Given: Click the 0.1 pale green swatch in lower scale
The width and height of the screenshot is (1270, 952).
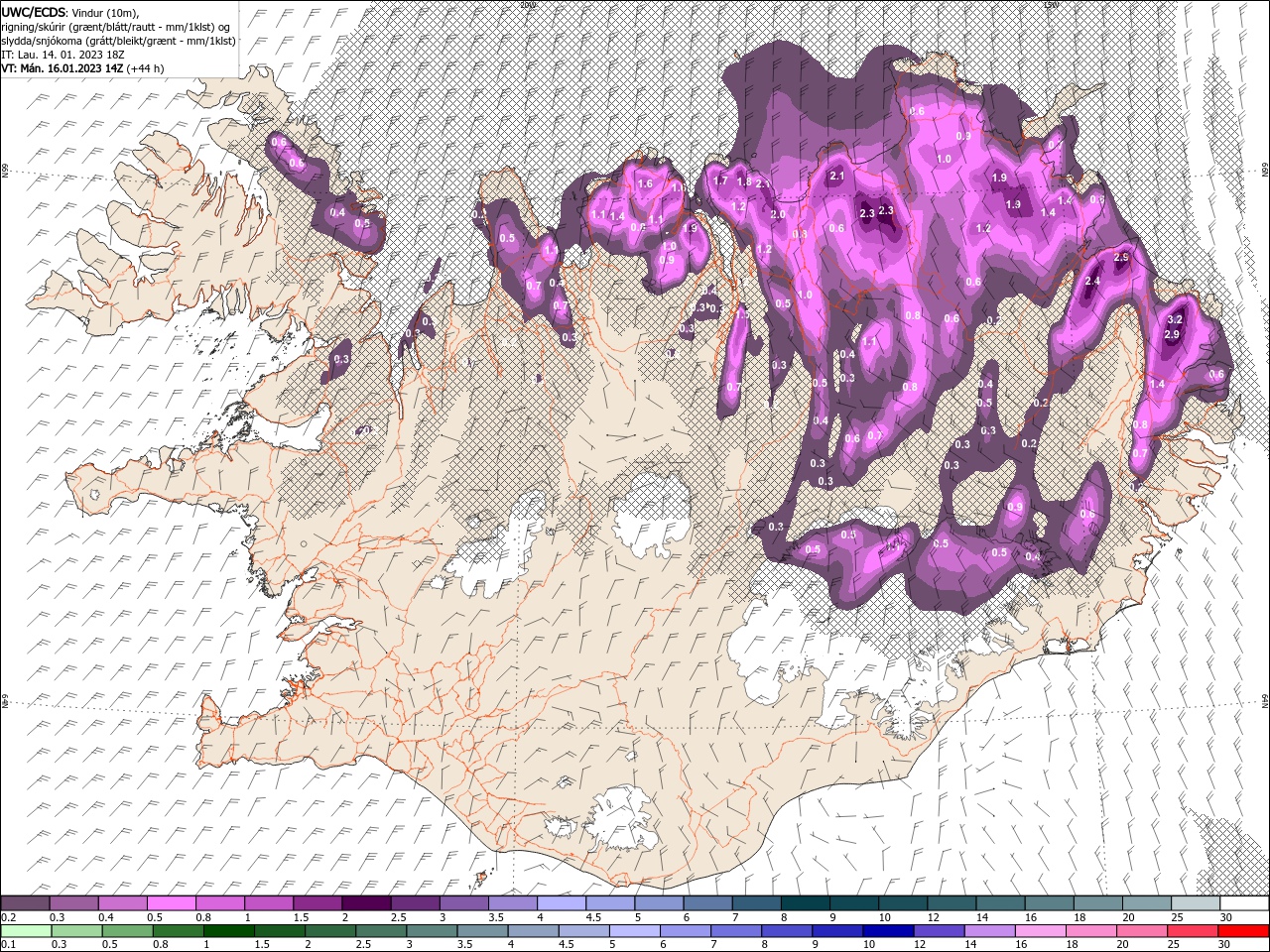Looking at the screenshot, I should [x=27, y=931].
